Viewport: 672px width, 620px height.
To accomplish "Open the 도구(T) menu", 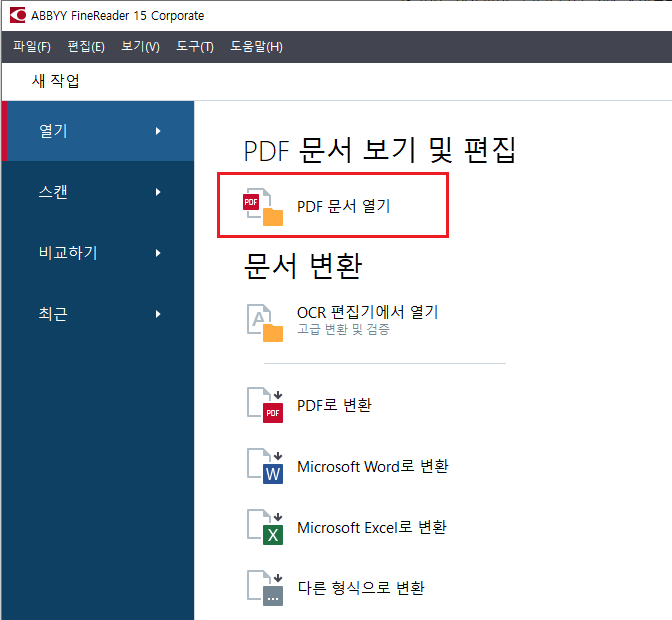I will tap(195, 46).
